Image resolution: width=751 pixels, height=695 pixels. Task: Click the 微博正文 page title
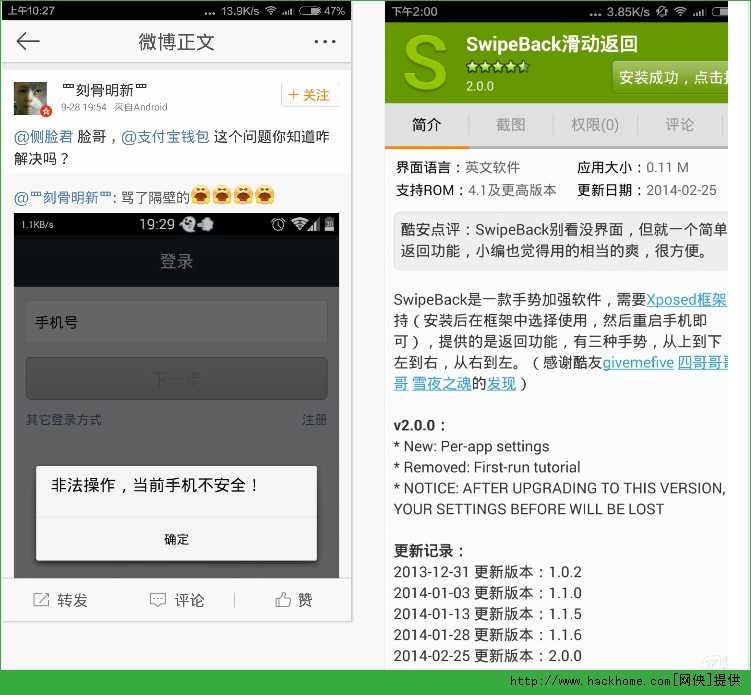pos(176,42)
